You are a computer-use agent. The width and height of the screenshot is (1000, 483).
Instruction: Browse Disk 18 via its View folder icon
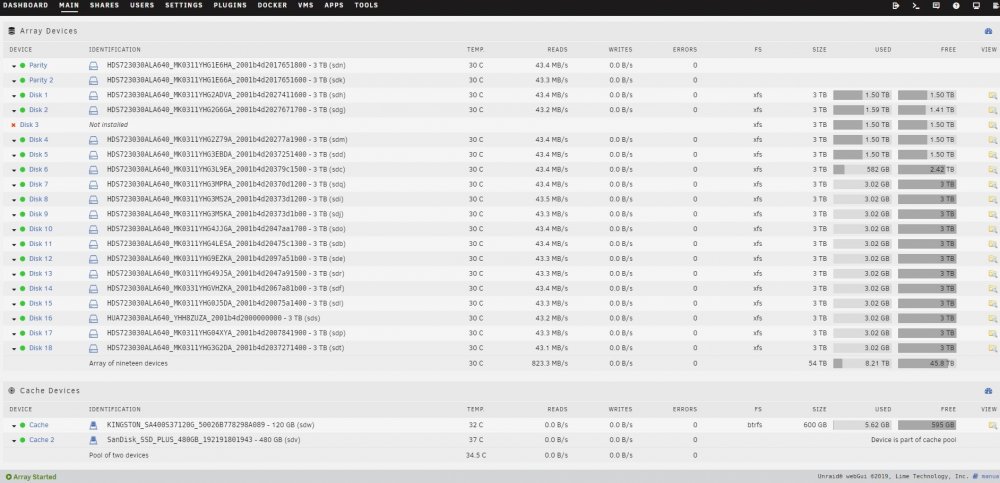click(992, 348)
